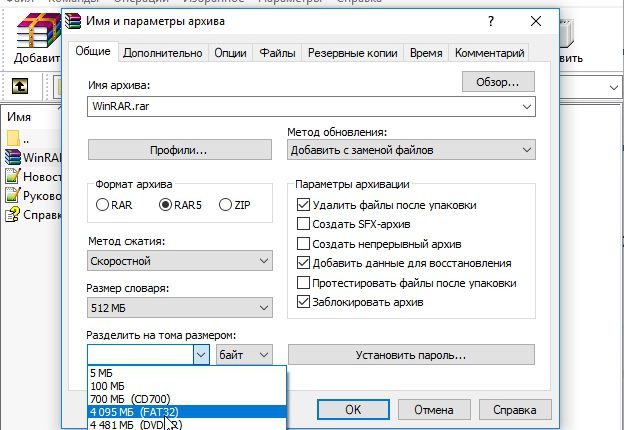Uncheck Добавить данные для восстановления
The width and height of the screenshot is (624, 430).
click(x=303, y=263)
